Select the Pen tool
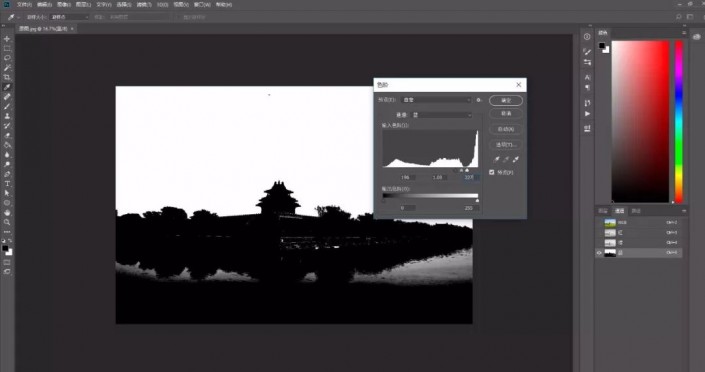Screen dimensions: 705x372 point(7,174)
